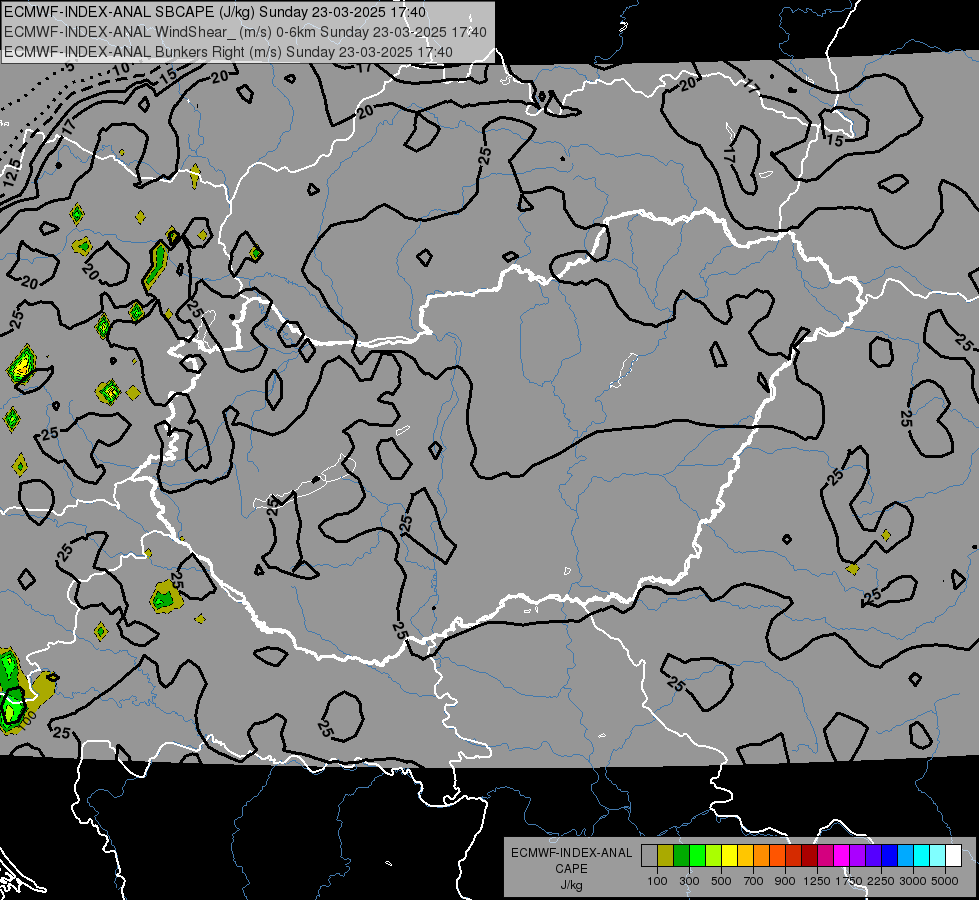Select the dark green legend swatch

[681, 855]
